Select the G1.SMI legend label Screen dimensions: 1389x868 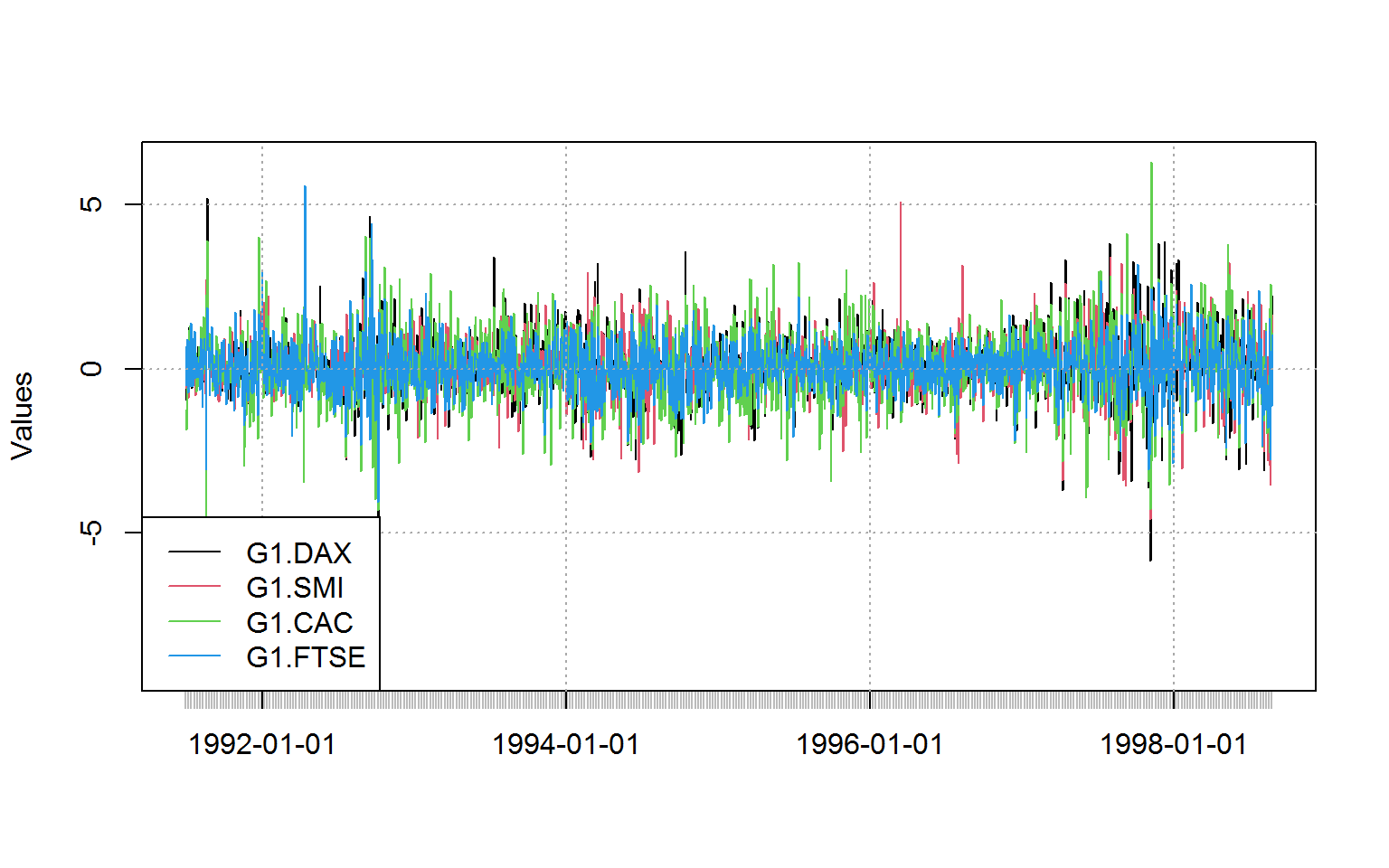[295, 588]
